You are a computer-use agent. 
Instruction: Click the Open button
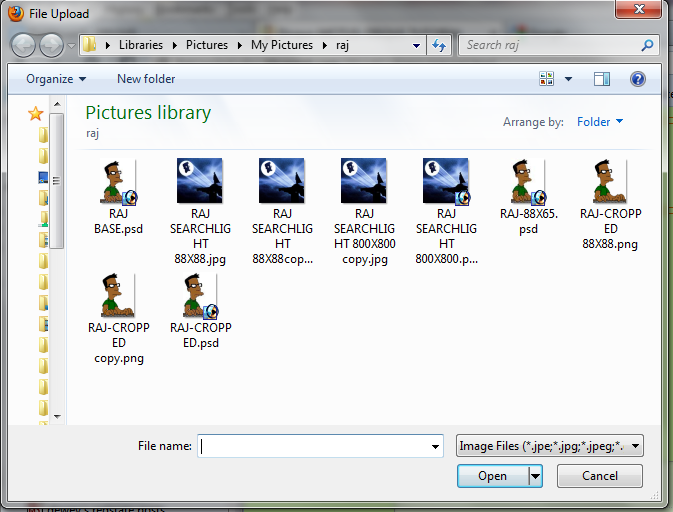493,476
